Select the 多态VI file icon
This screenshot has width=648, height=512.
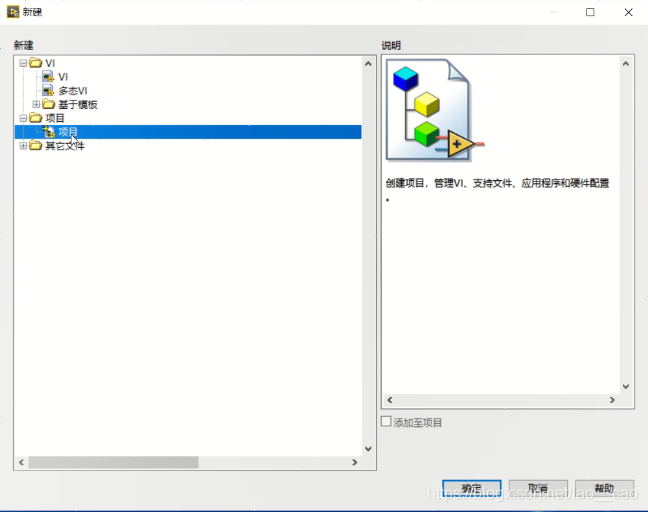[x=48, y=90]
